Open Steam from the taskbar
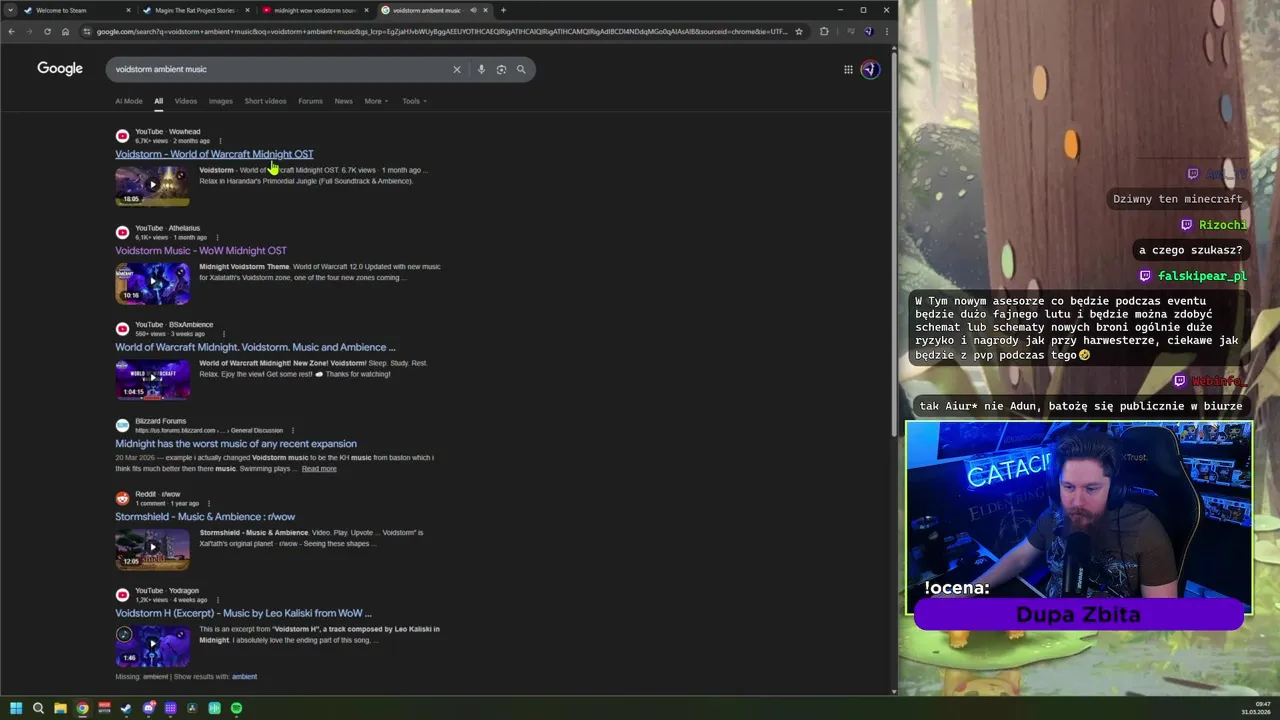Screen dimensions: 1280x720 pos(126,708)
